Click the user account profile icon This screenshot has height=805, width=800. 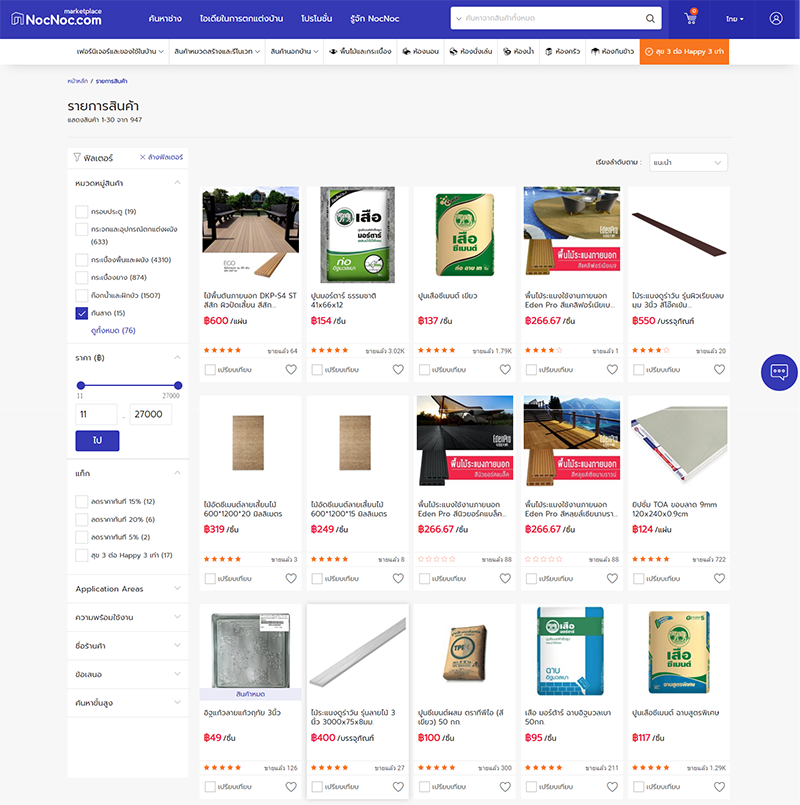coord(776,19)
